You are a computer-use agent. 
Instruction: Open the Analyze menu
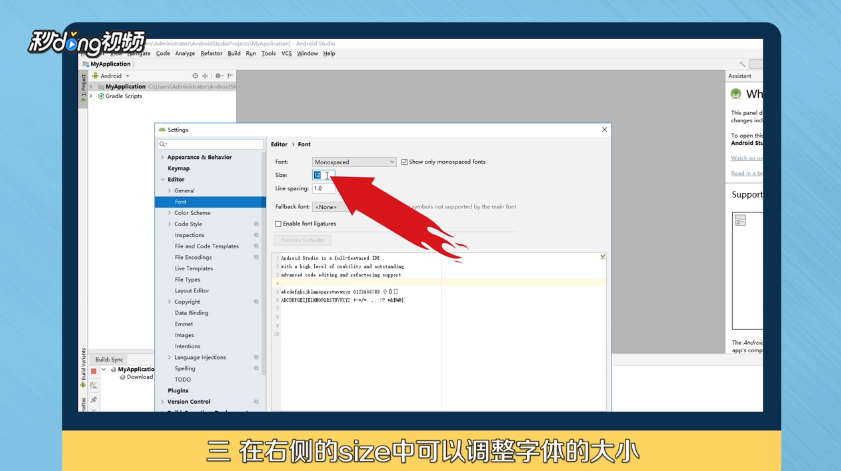[185, 54]
